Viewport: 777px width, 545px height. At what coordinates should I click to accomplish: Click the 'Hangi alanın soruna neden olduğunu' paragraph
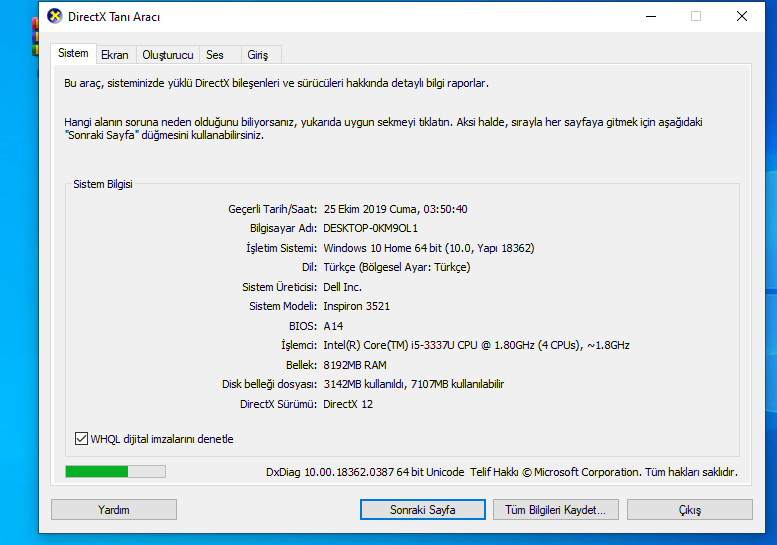click(383, 128)
